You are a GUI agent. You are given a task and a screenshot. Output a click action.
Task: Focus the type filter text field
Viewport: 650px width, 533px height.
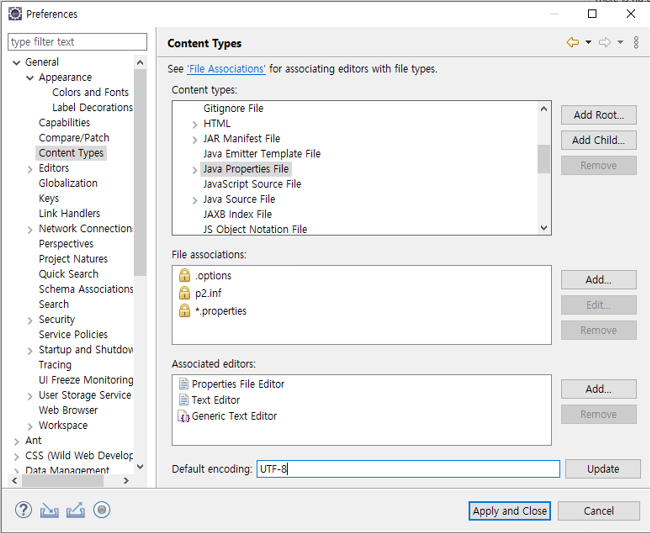tap(77, 42)
